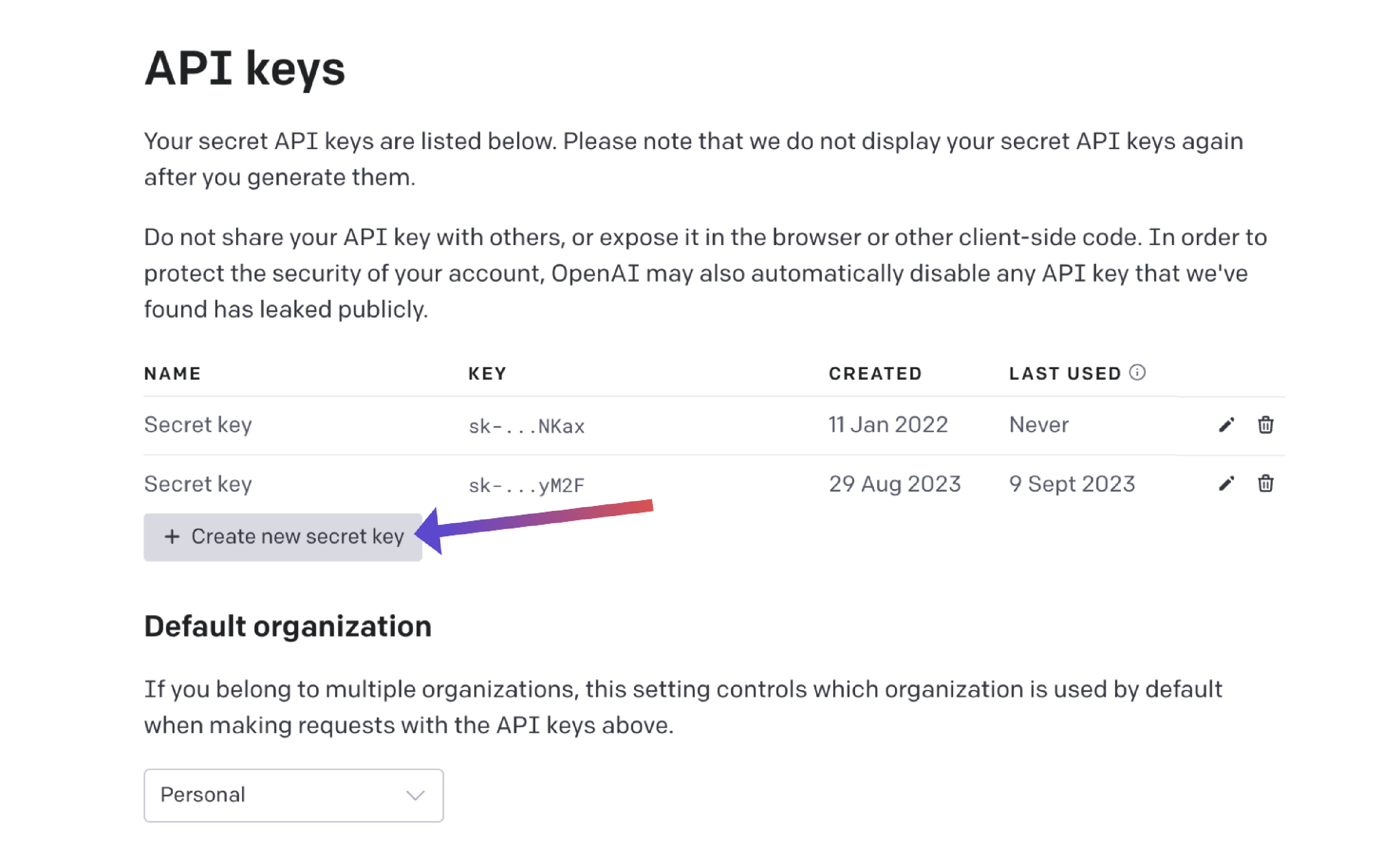Click Create new secret key button

(x=283, y=537)
